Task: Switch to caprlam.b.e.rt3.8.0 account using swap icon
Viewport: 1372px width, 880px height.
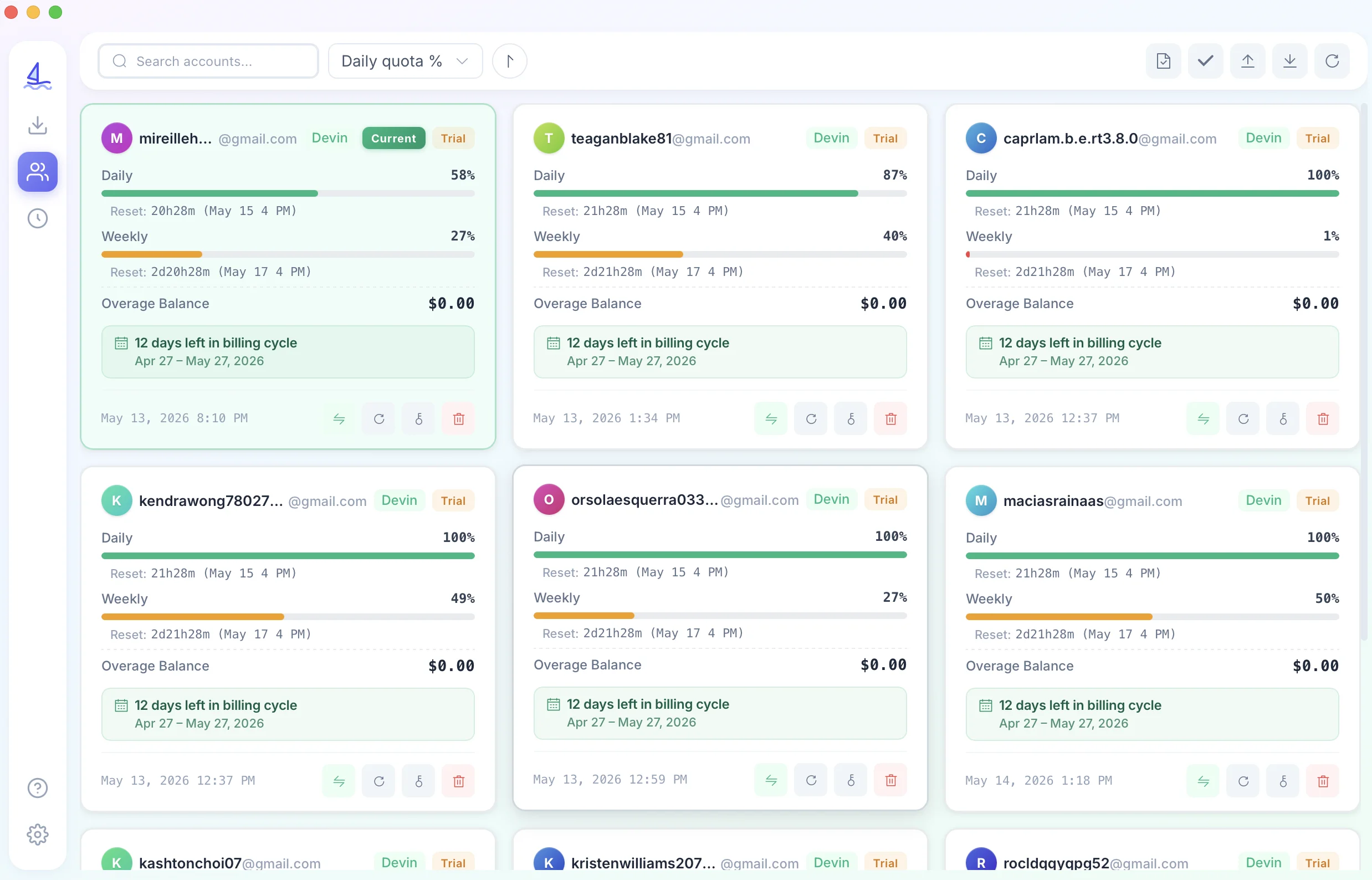Action: [x=1203, y=419]
